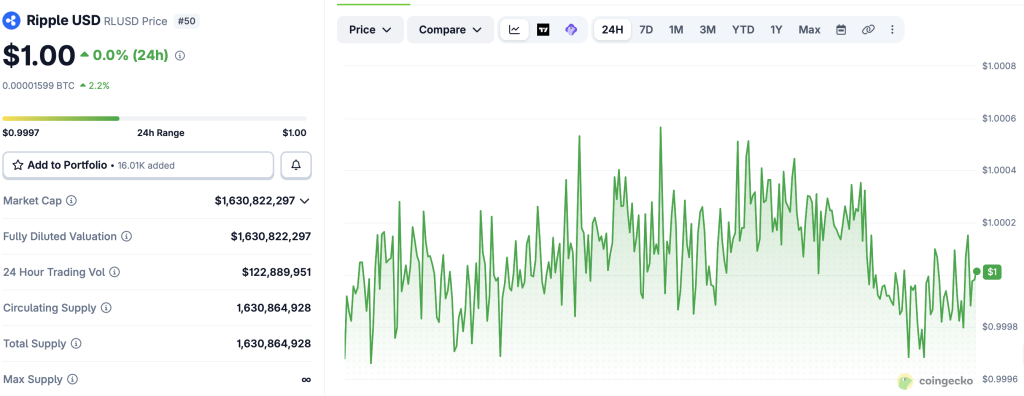Click the Max Supply infinity symbol
The height and width of the screenshot is (396, 1024).
306,379
